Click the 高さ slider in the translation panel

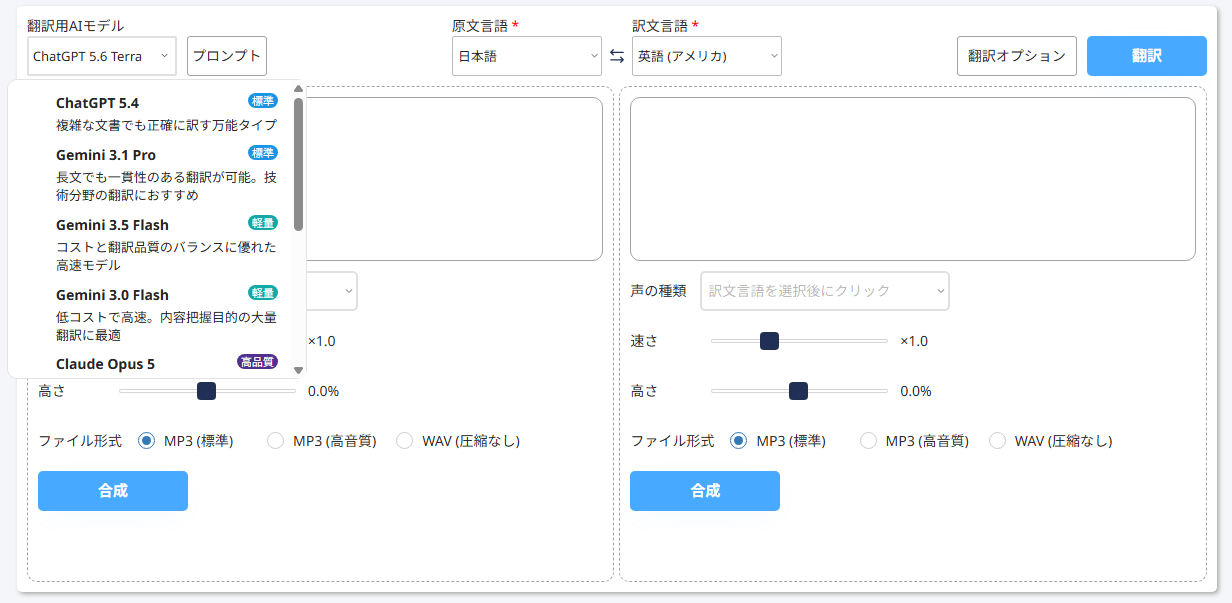pyautogui.click(x=799, y=391)
